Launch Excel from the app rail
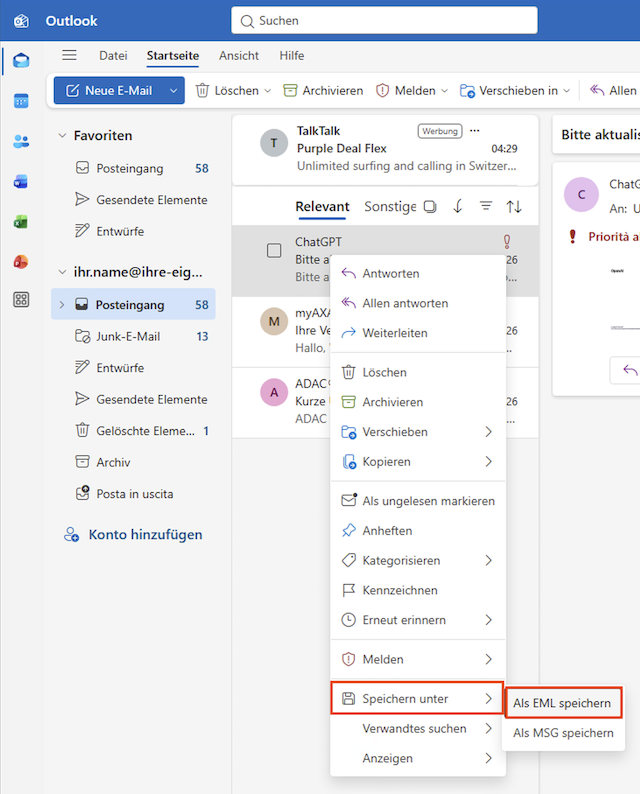This screenshot has width=640, height=794. click(21, 222)
